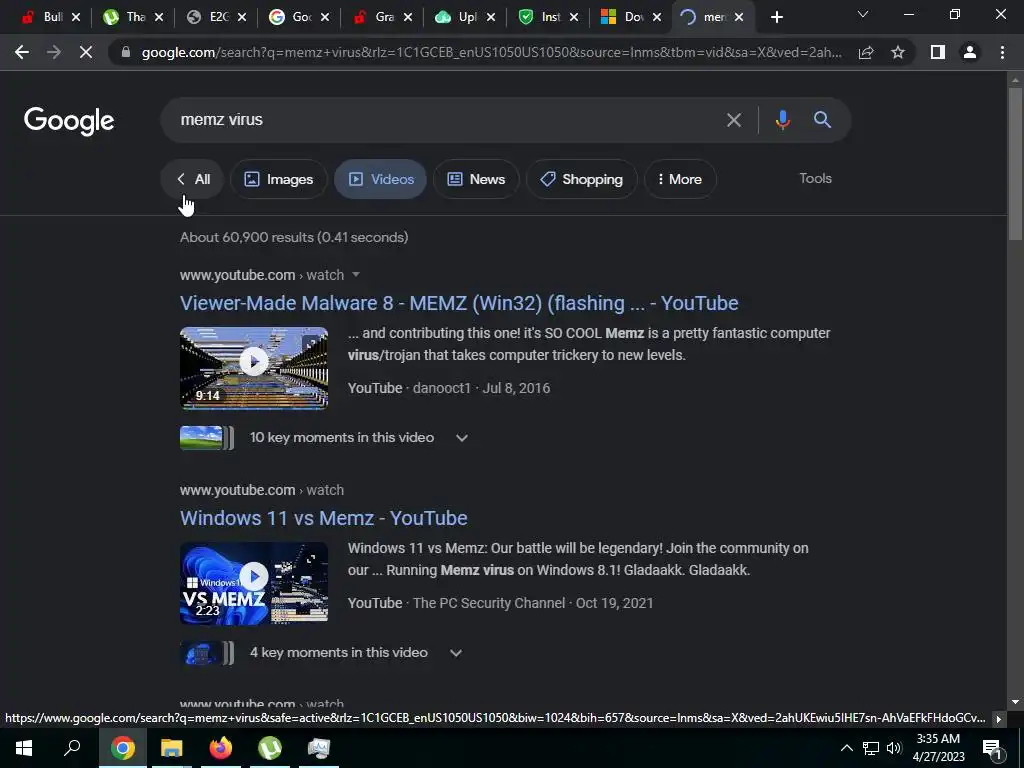Click 'The PC Security Channel' text
Screen dimensions: 1024x768
point(488,603)
